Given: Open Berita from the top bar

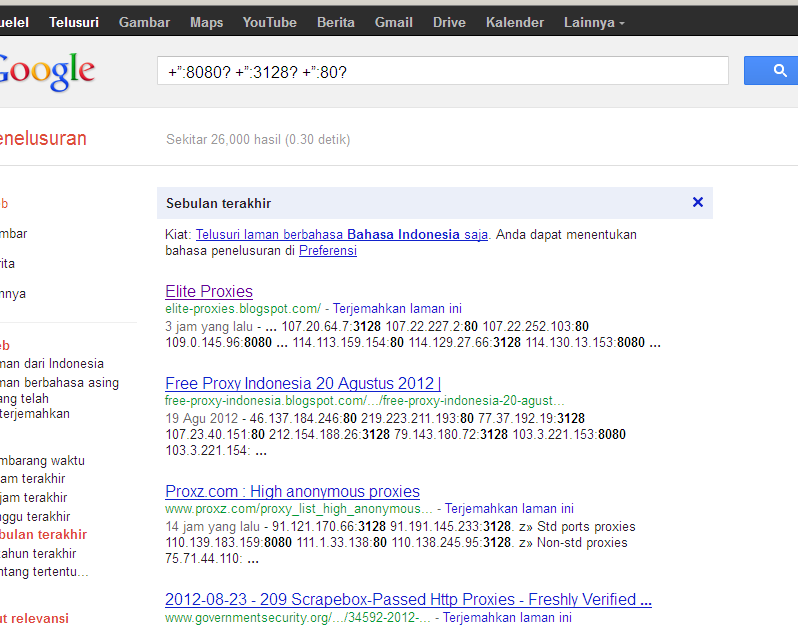Looking at the screenshot, I should tap(335, 22).
